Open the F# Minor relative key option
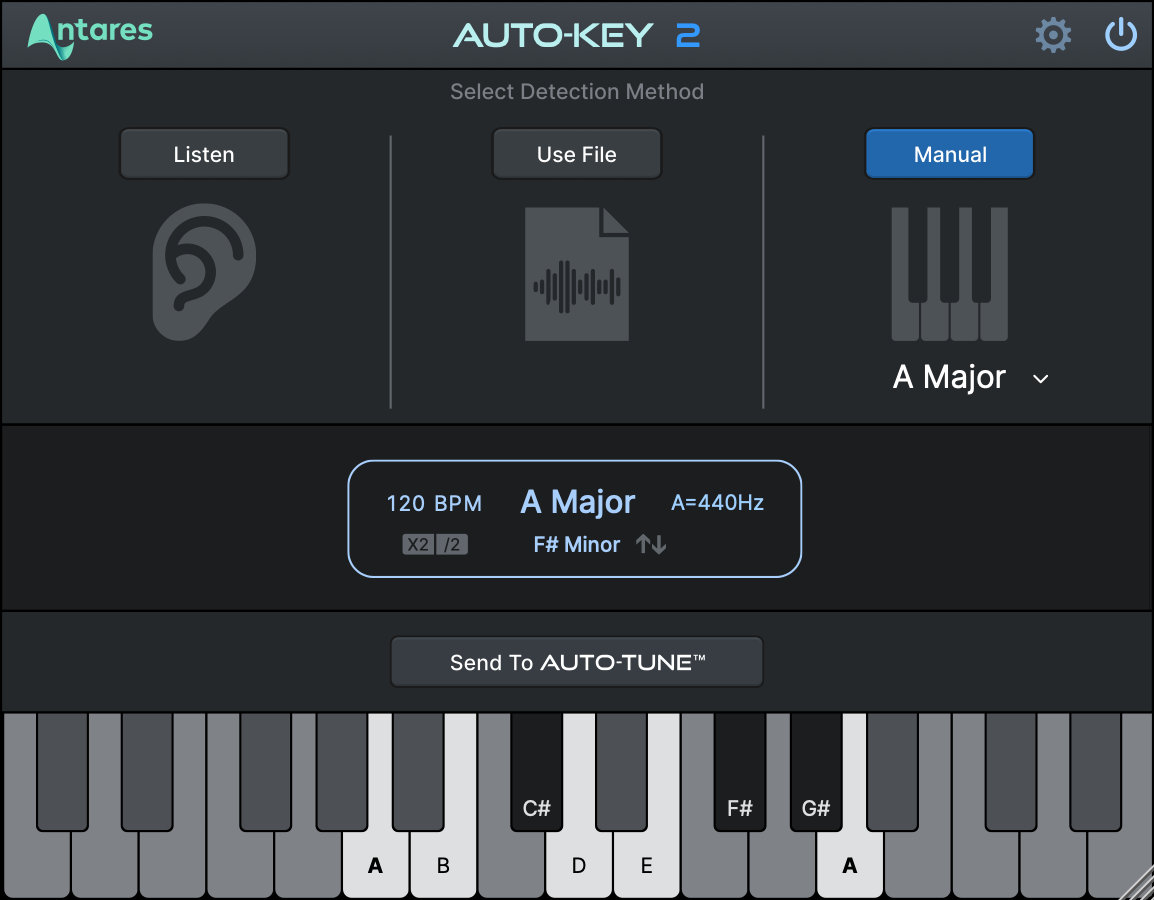The height and width of the screenshot is (900, 1154). pos(577,544)
